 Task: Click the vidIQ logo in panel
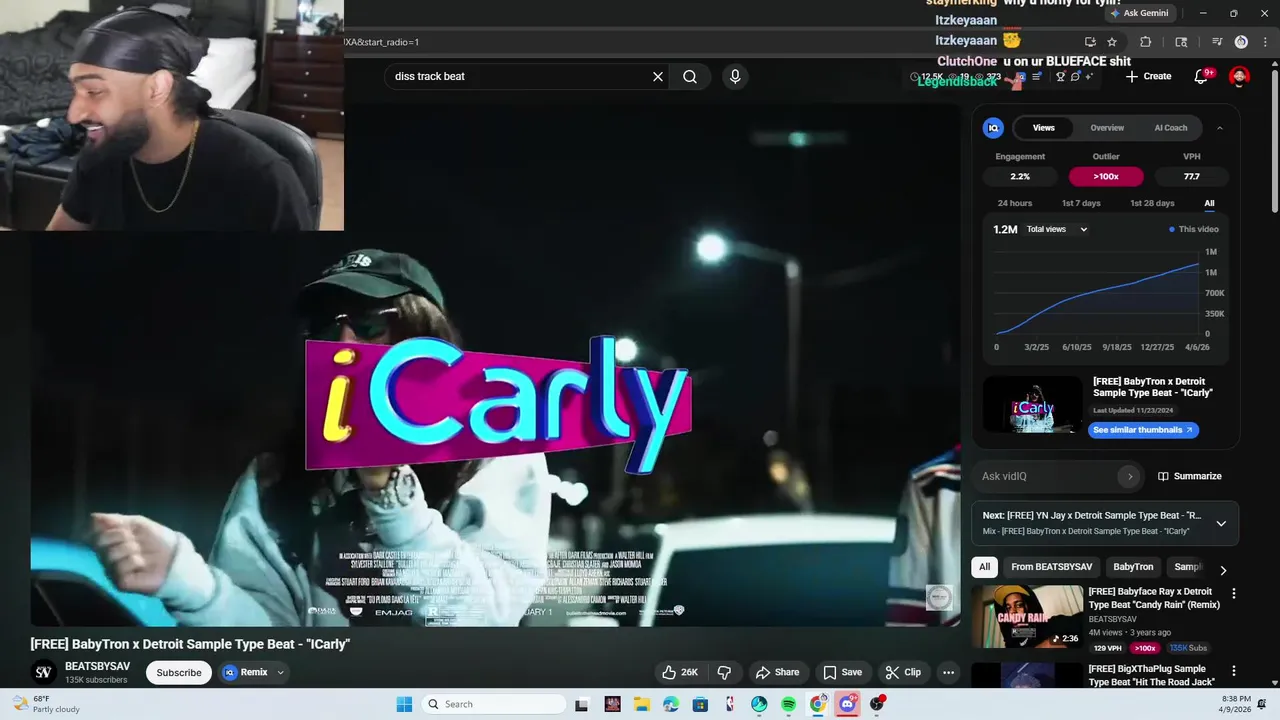[993, 128]
